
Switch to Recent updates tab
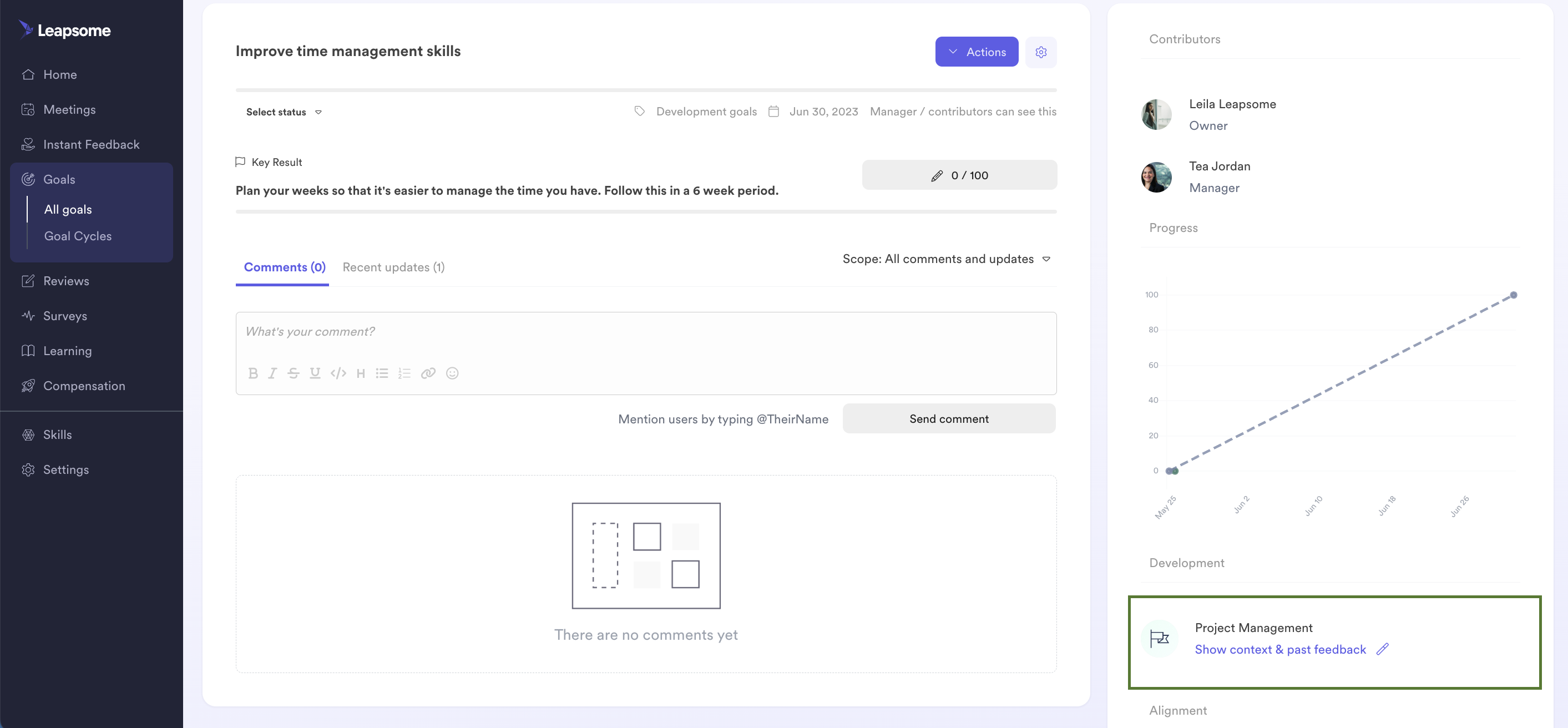[x=393, y=267]
